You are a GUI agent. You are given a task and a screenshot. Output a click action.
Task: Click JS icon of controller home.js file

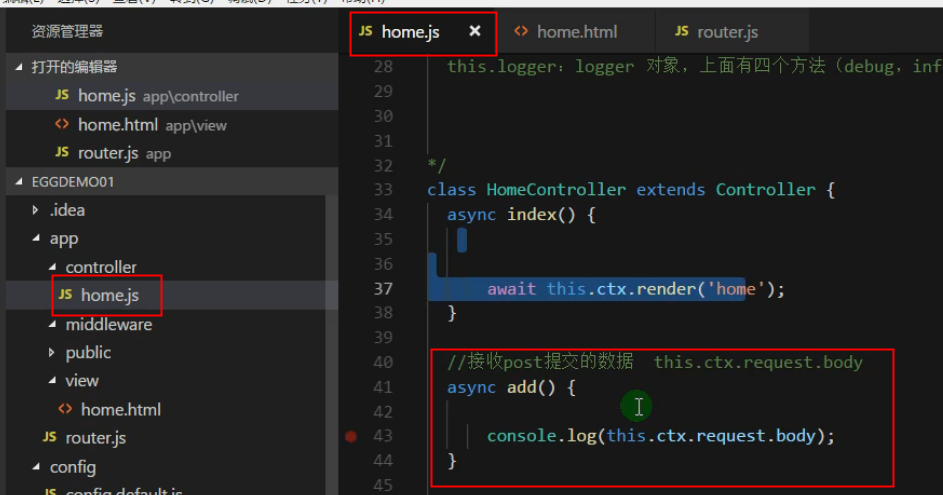[x=66, y=295]
